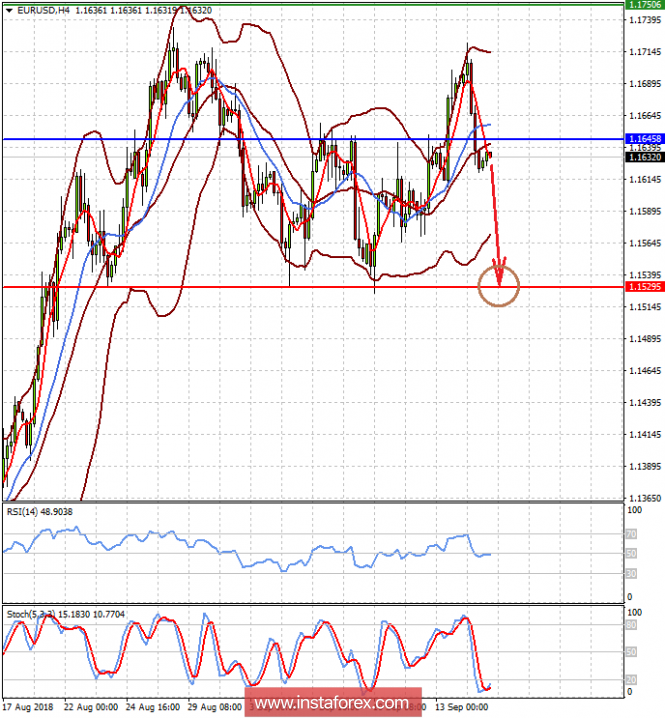Image resolution: width=665 pixels, height=718 pixels.
Task: Click the Stochastic level 20 marker
Action: click(631, 680)
